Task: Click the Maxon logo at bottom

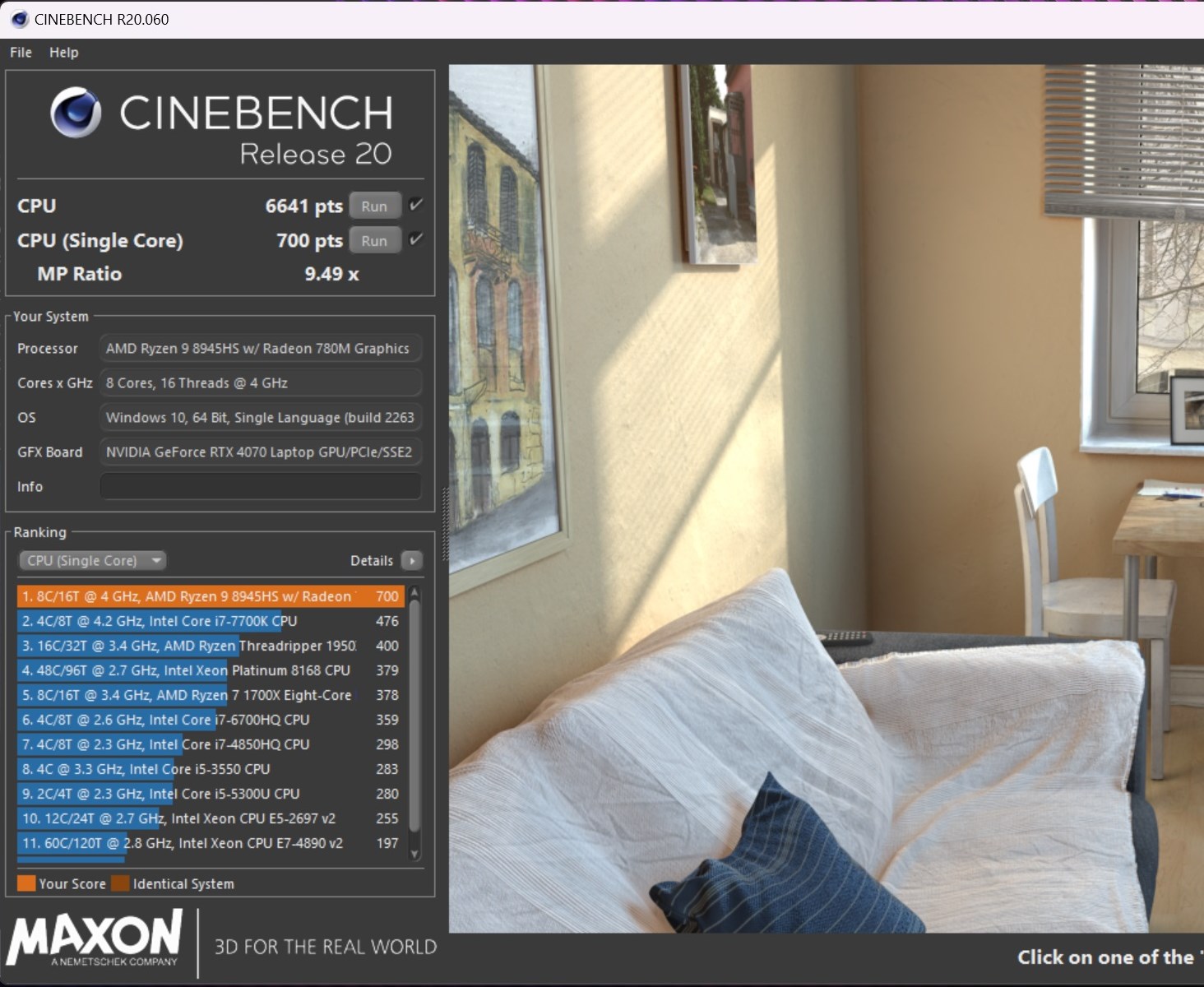Action: (95, 938)
